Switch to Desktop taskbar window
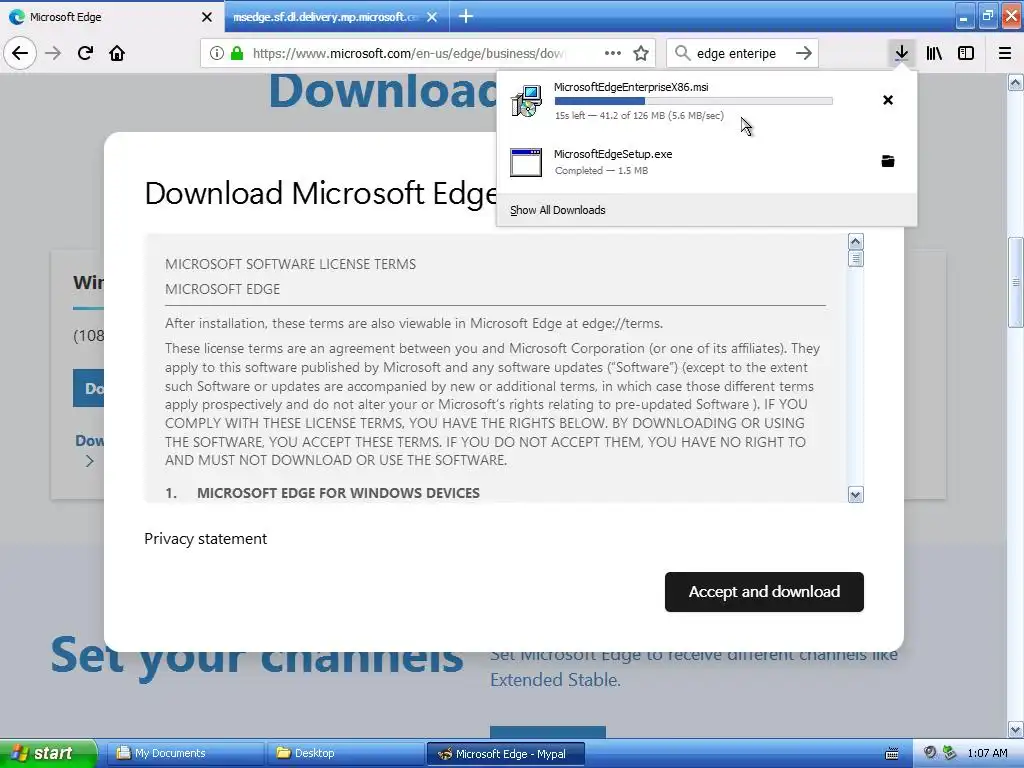The width and height of the screenshot is (1024, 768). pyautogui.click(x=346, y=754)
